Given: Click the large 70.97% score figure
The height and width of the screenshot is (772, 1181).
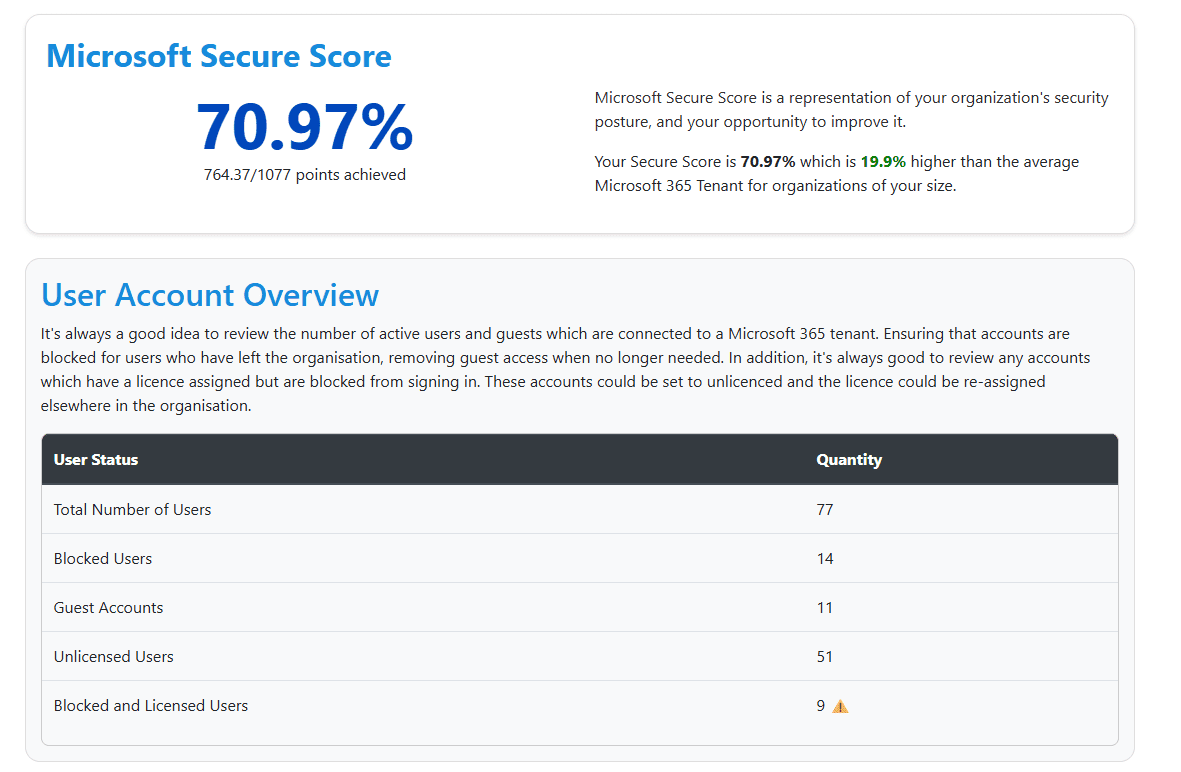Looking at the screenshot, I should coord(304,127).
